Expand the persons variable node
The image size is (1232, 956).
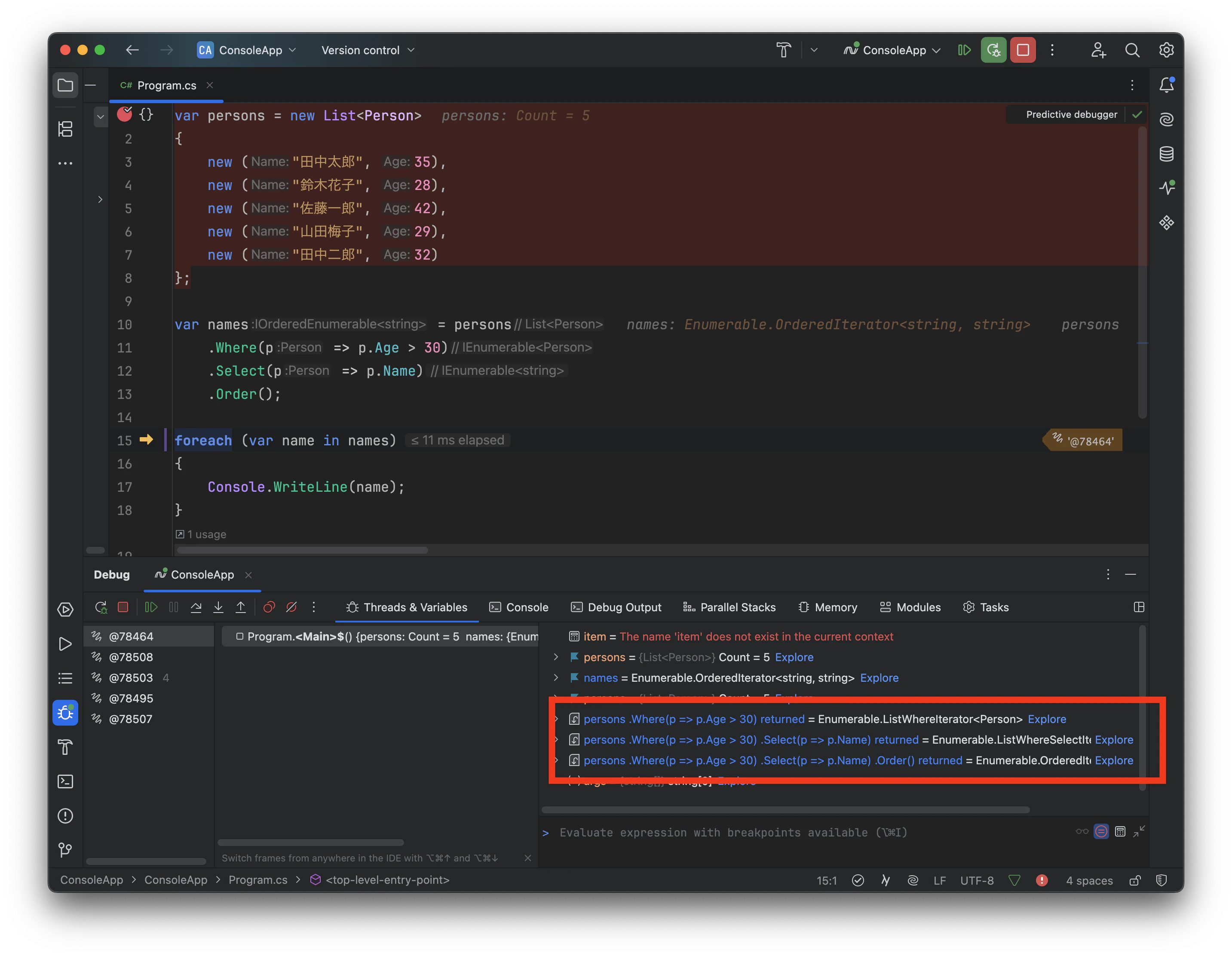[x=556, y=657]
